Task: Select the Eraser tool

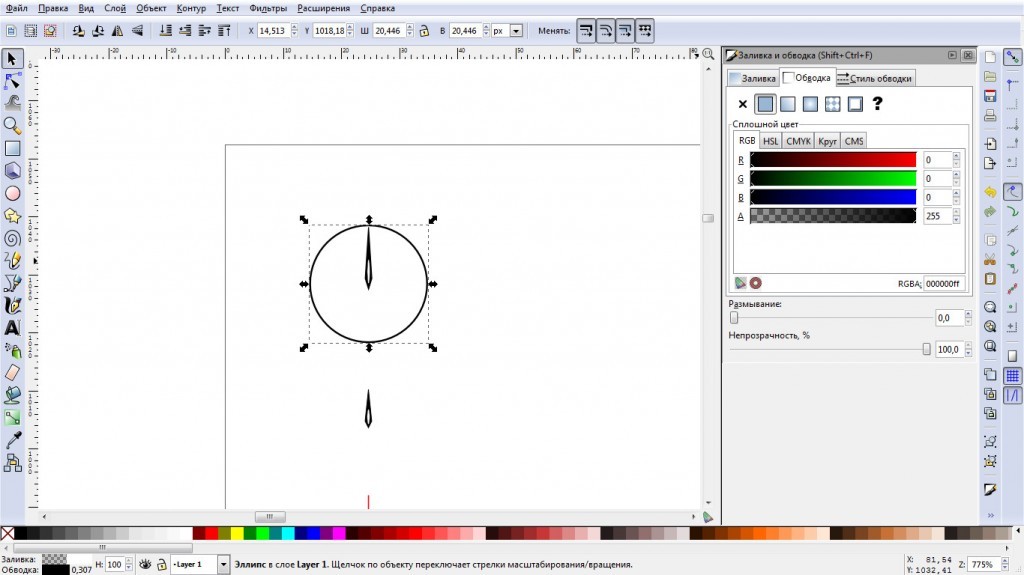Action: click(12, 372)
